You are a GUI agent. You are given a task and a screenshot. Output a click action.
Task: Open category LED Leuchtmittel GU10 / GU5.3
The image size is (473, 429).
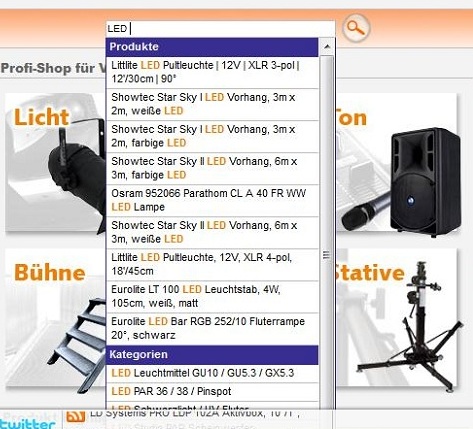pyautogui.click(x=212, y=373)
